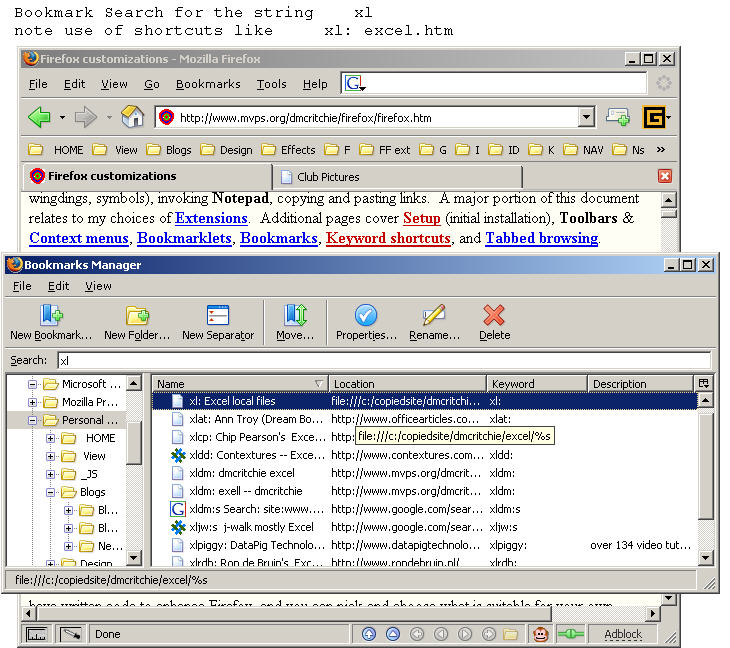Open the column picker icon next to Description
Viewport: 730px width, 648px height.
point(703,383)
